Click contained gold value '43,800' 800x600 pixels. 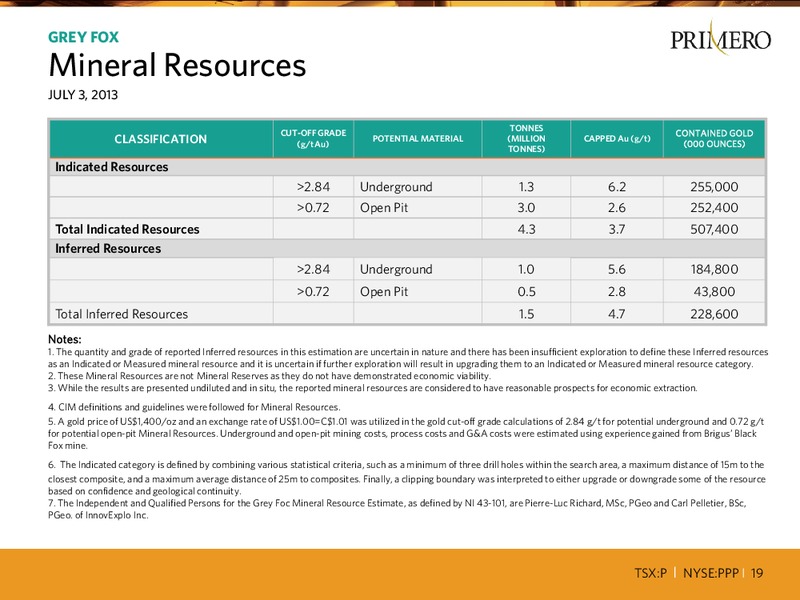pos(714,291)
